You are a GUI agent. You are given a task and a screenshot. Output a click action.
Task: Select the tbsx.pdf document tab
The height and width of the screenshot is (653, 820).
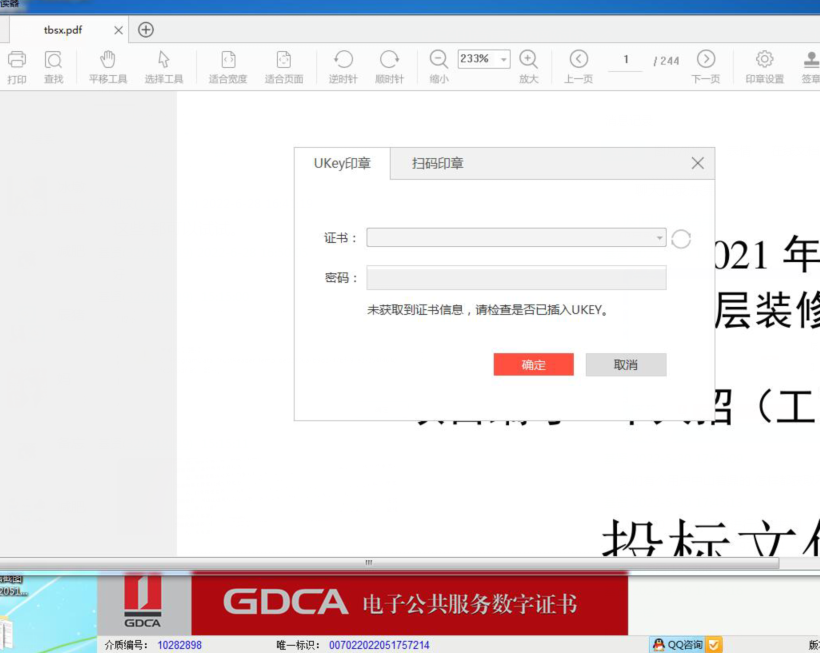tap(63, 30)
